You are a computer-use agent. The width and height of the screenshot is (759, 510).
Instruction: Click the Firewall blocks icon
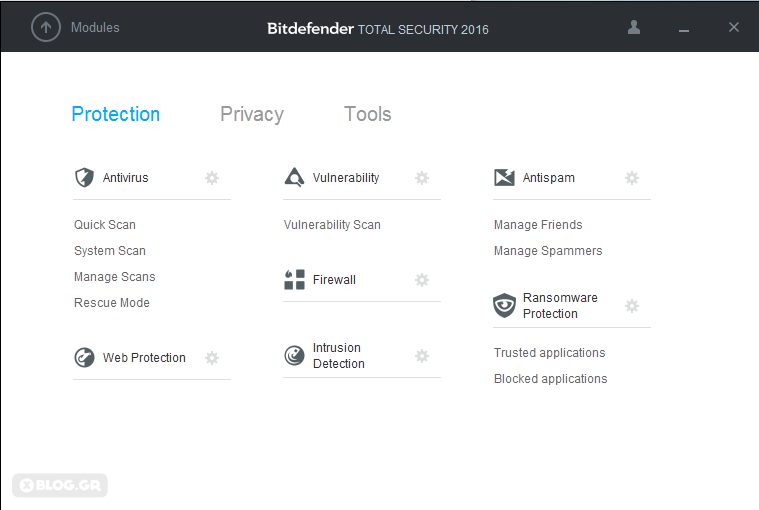click(294, 280)
